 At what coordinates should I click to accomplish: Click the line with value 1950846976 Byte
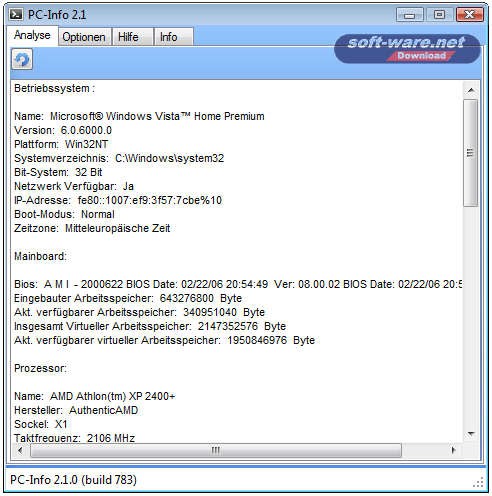click(165, 340)
